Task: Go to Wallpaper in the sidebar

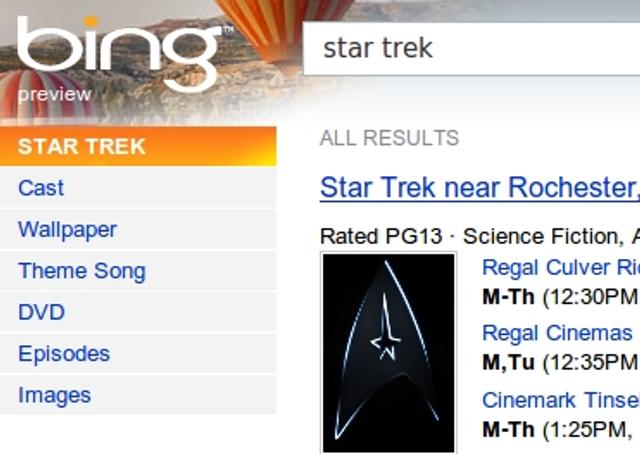Action: [67, 230]
